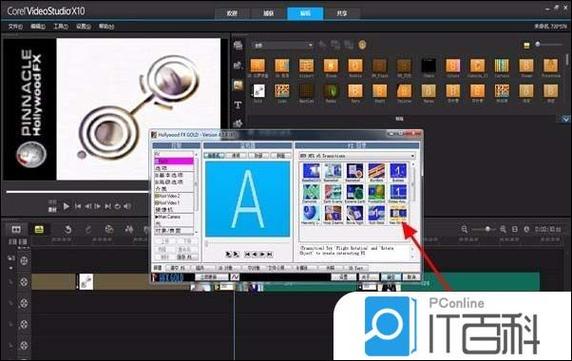Open the Sound Mixer icon
The width and height of the screenshot is (572, 361).
[x=129, y=229]
